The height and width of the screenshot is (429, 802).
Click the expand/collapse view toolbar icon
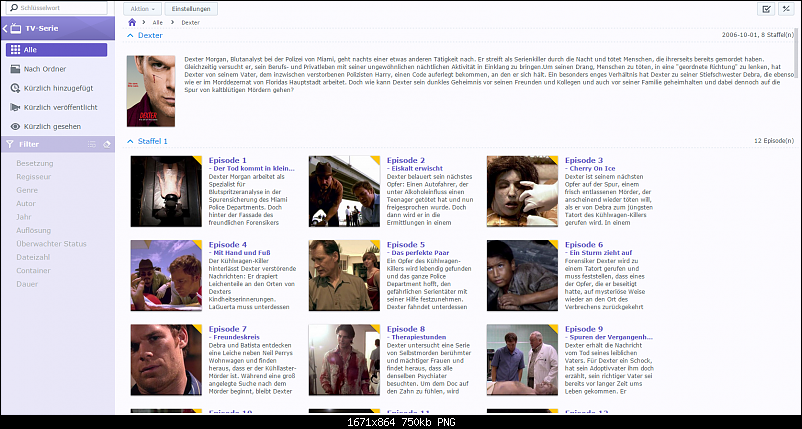click(x=786, y=9)
